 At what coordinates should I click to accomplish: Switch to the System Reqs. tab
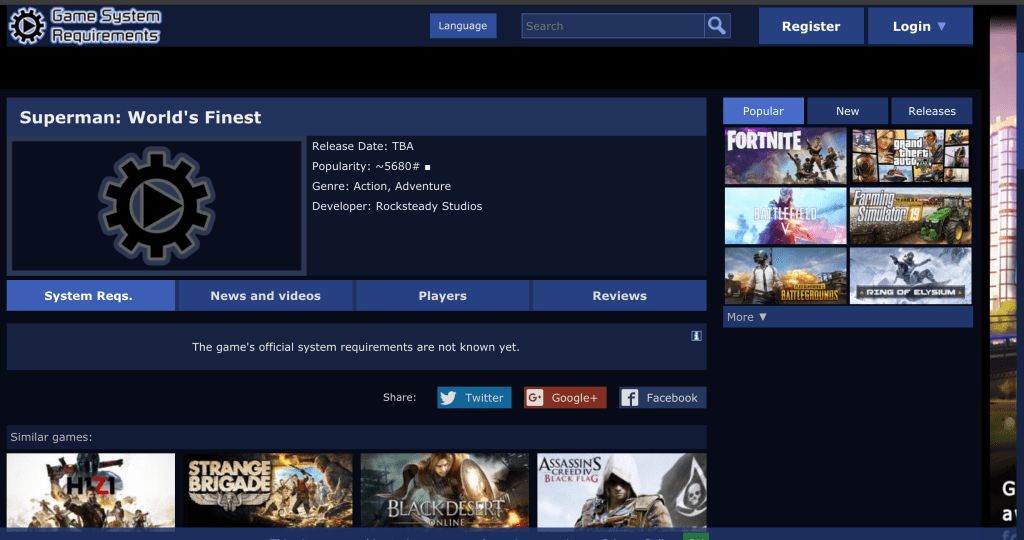pyautogui.click(x=91, y=296)
